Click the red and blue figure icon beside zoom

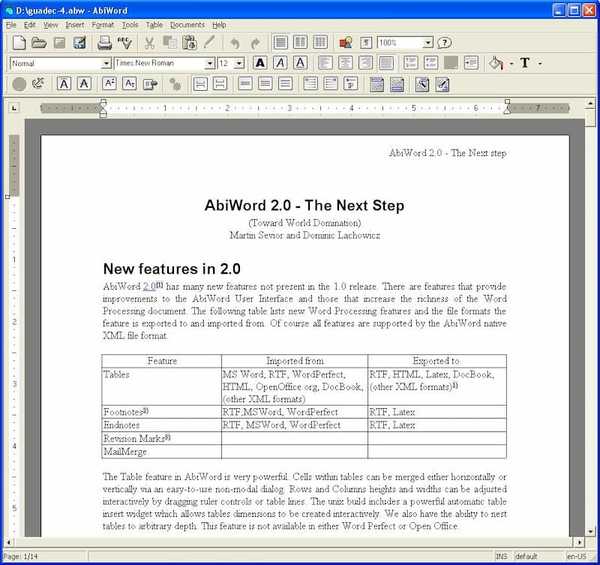pos(346,43)
